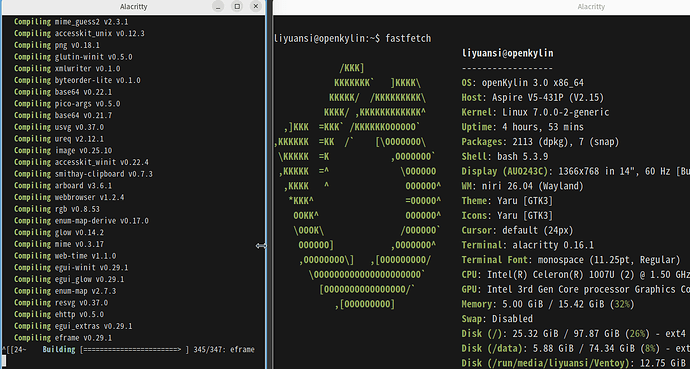The image size is (690, 369).
Task: Click the 'Disk (/): 25.32 GiB' line
Action: (x=574, y=334)
